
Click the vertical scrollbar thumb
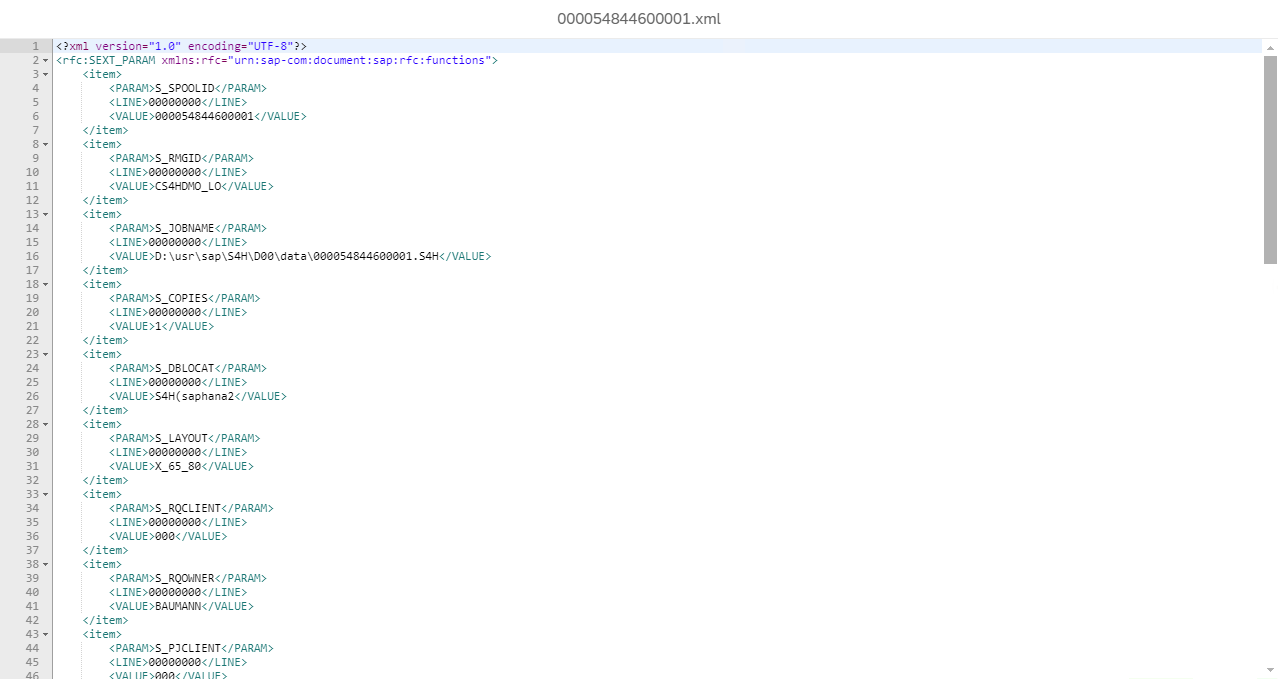[1270, 160]
